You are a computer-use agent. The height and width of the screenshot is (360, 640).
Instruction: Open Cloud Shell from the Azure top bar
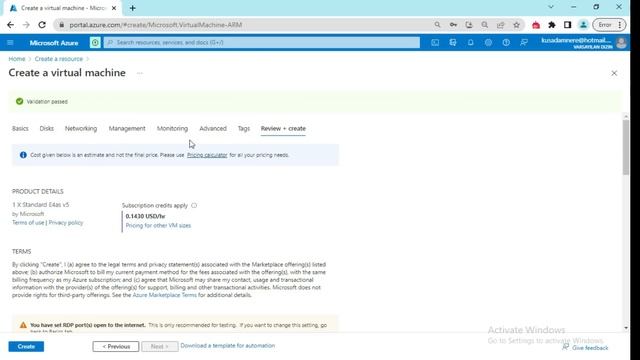point(435,42)
